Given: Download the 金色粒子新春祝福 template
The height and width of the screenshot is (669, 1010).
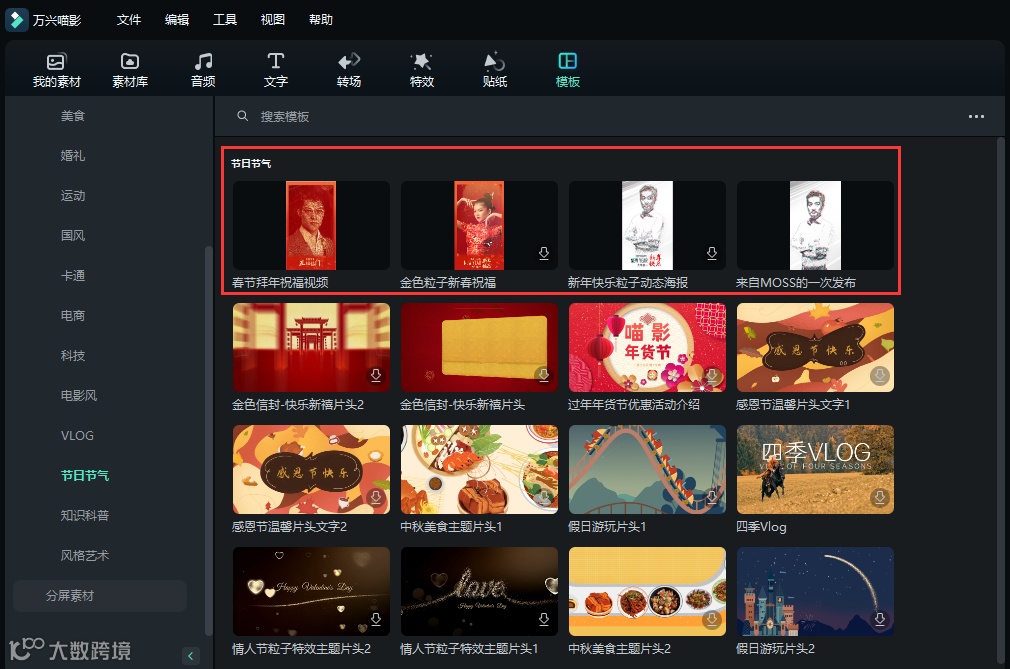Looking at the screenshot, I should [543, 254].
